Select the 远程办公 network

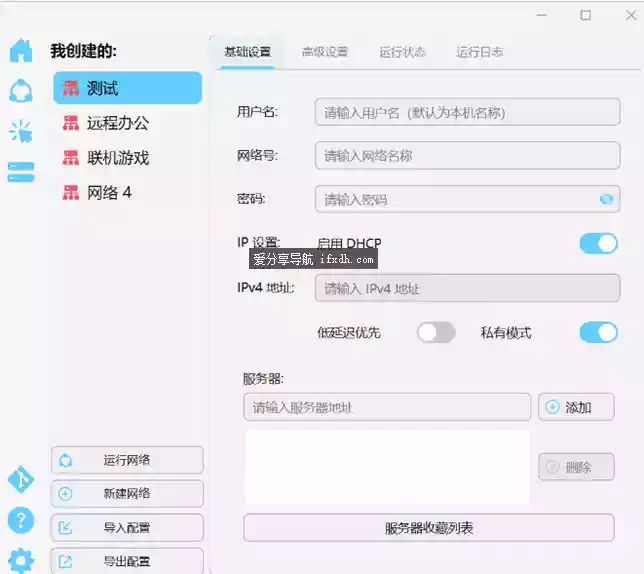pos(128,123)
